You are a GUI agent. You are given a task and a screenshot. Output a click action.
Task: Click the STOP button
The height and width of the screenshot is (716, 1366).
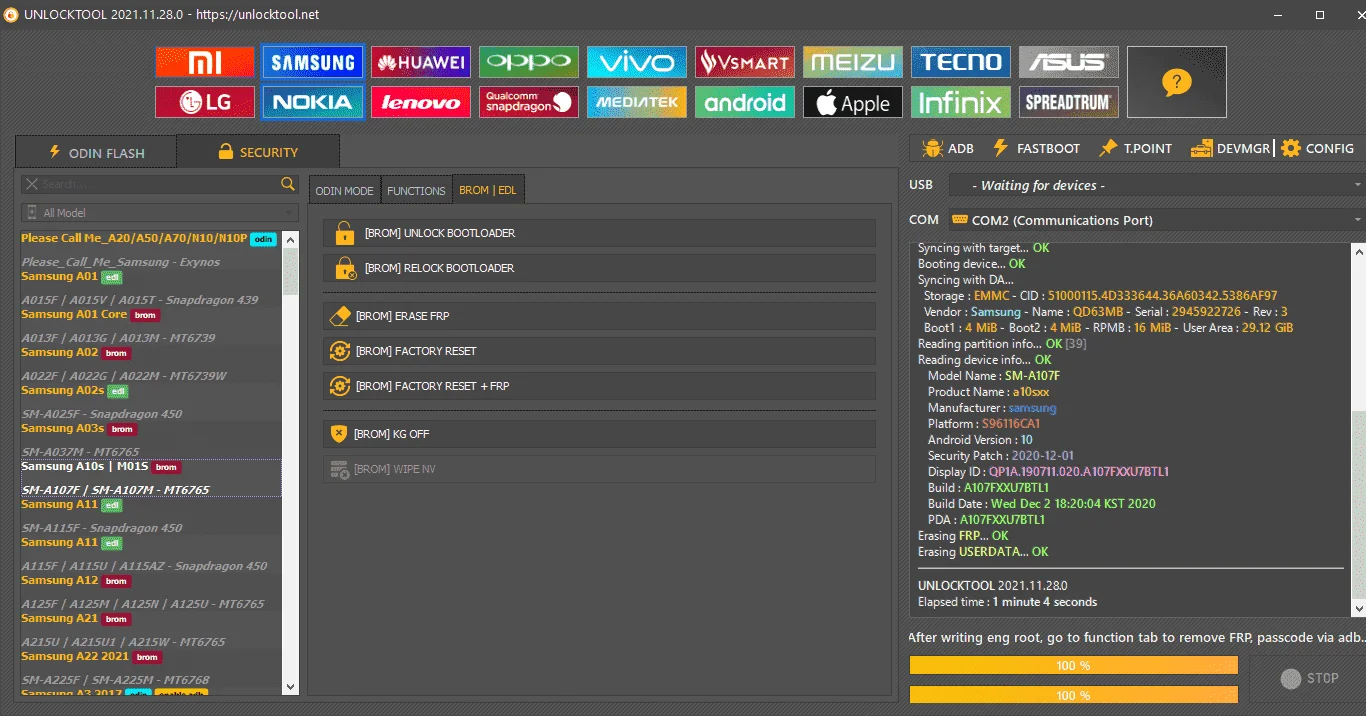pyautogui.click(x=1309, y=678)
